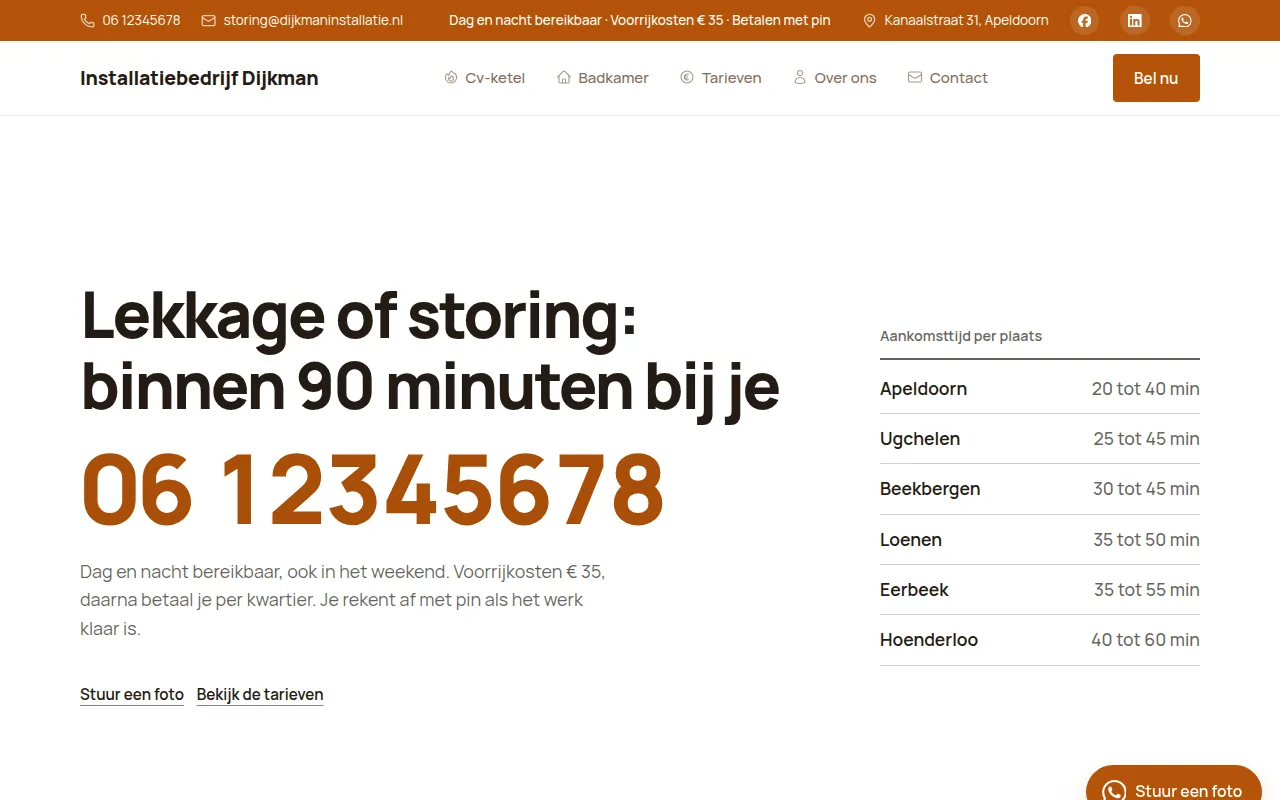Click the '35 tot 55 min' value
The height and width of the screenshot is (800, 1280).
(x=1147, y=590)
